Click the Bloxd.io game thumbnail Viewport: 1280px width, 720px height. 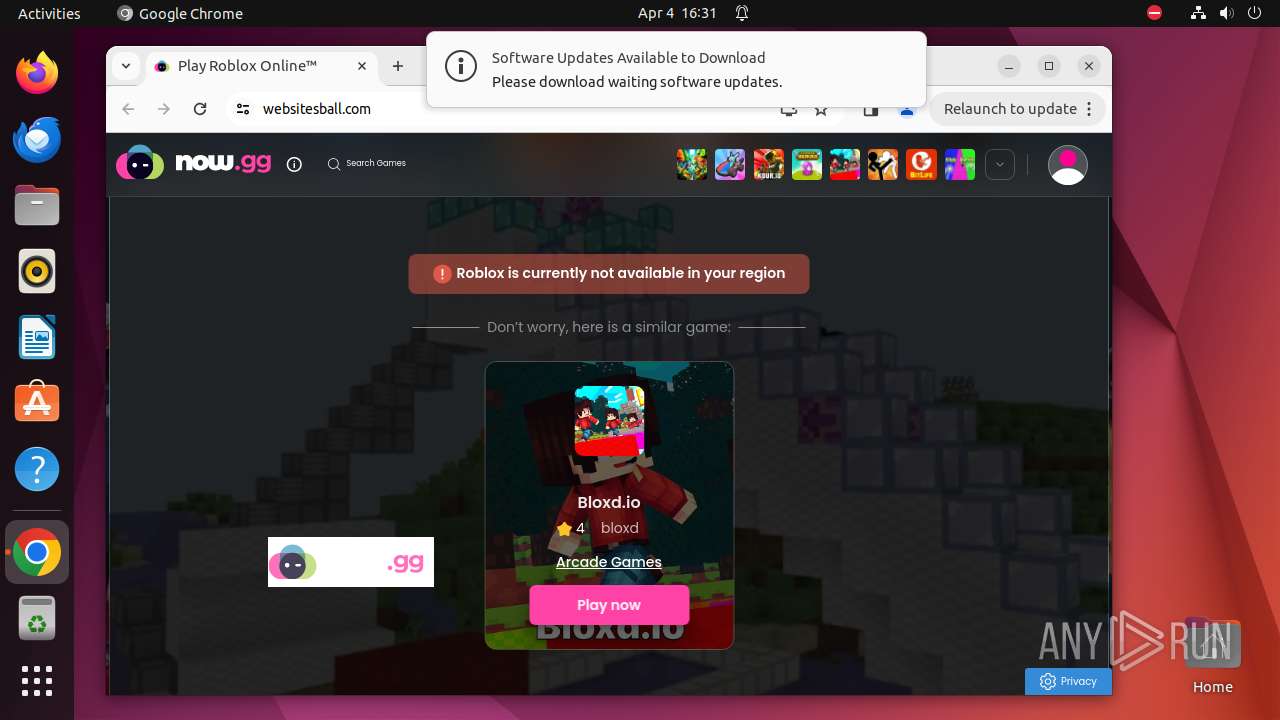609,421
